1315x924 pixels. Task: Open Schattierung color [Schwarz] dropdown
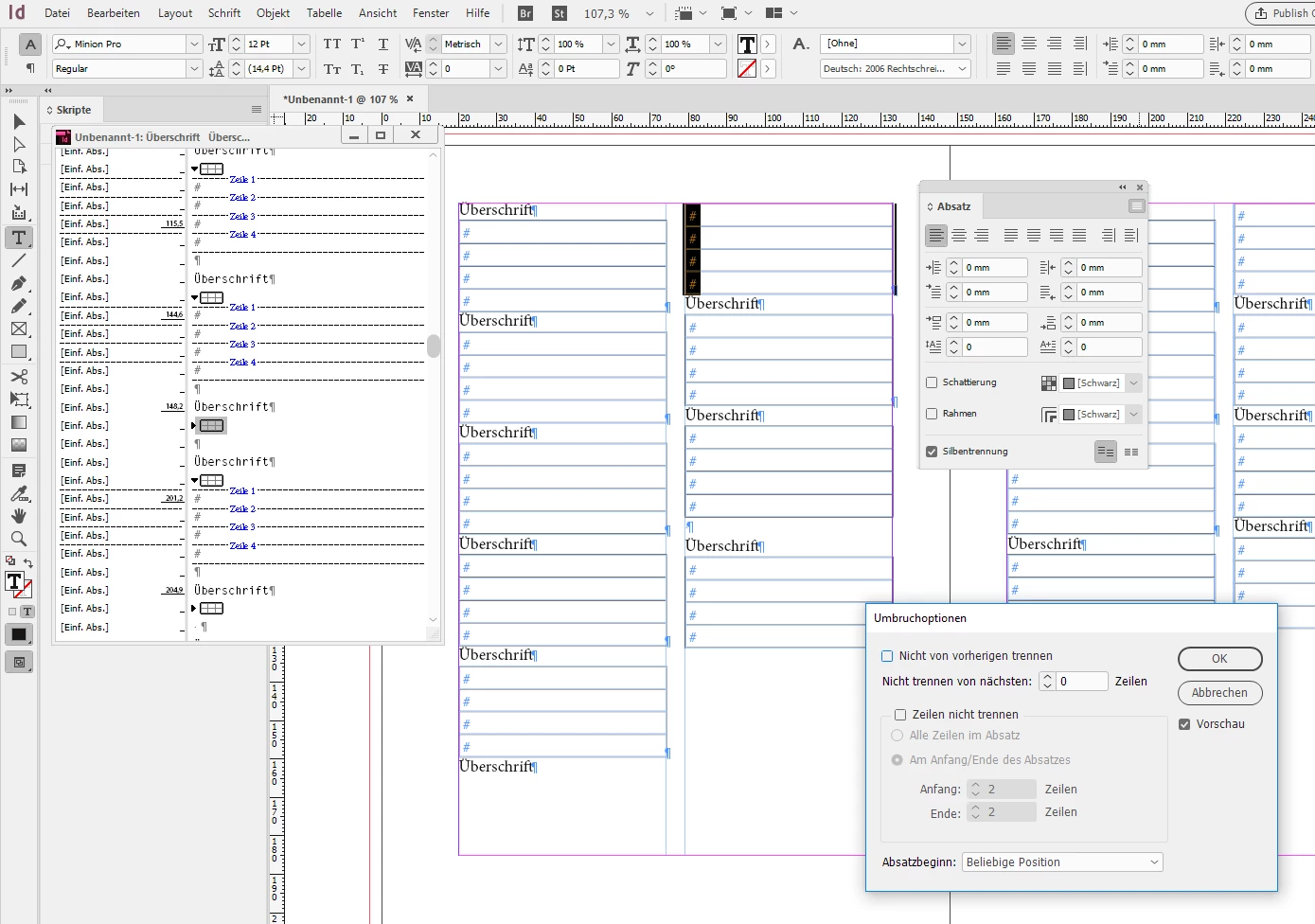point(1133,382)
